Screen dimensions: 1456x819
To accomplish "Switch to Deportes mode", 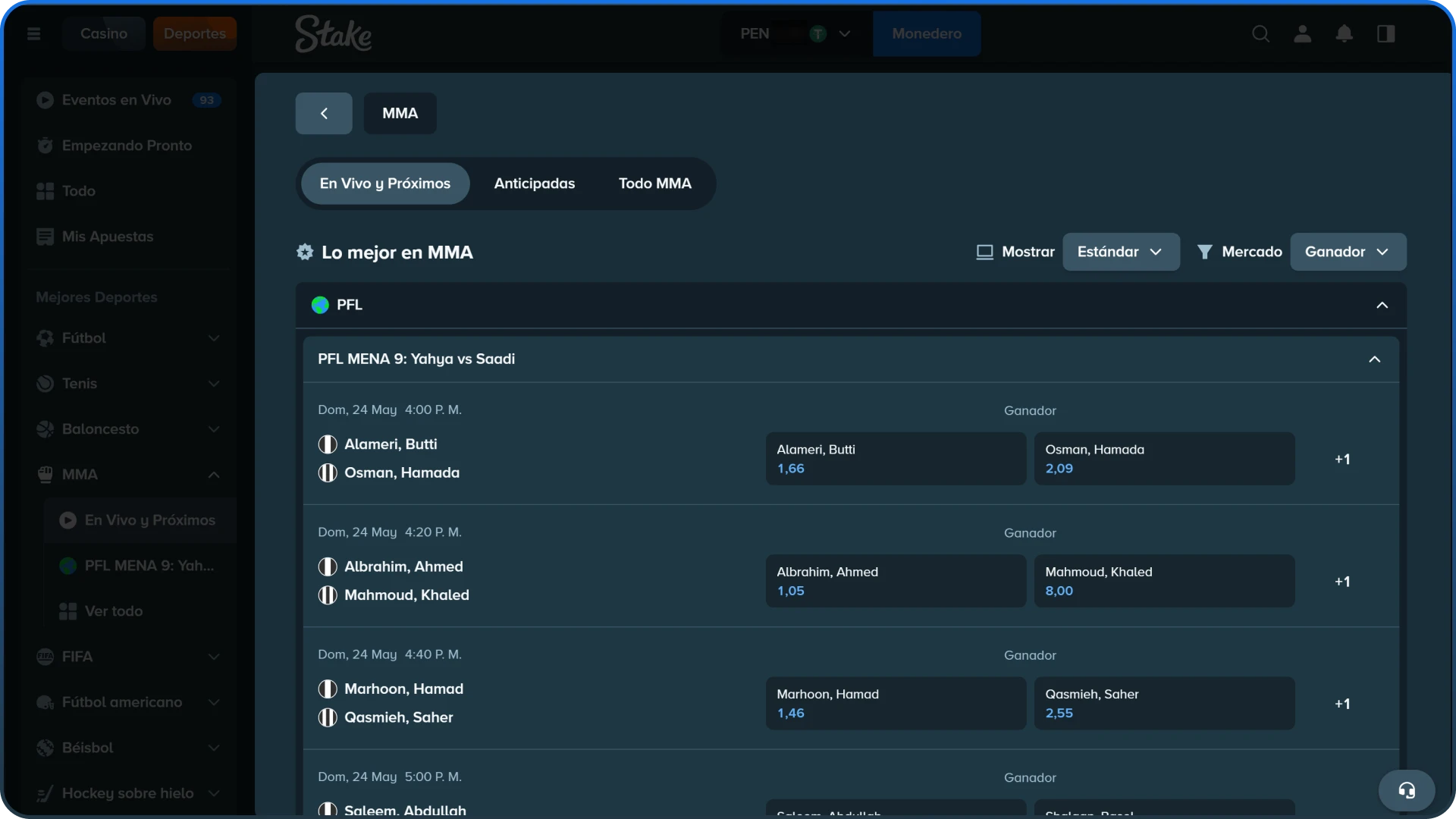I will pos(195,33).
